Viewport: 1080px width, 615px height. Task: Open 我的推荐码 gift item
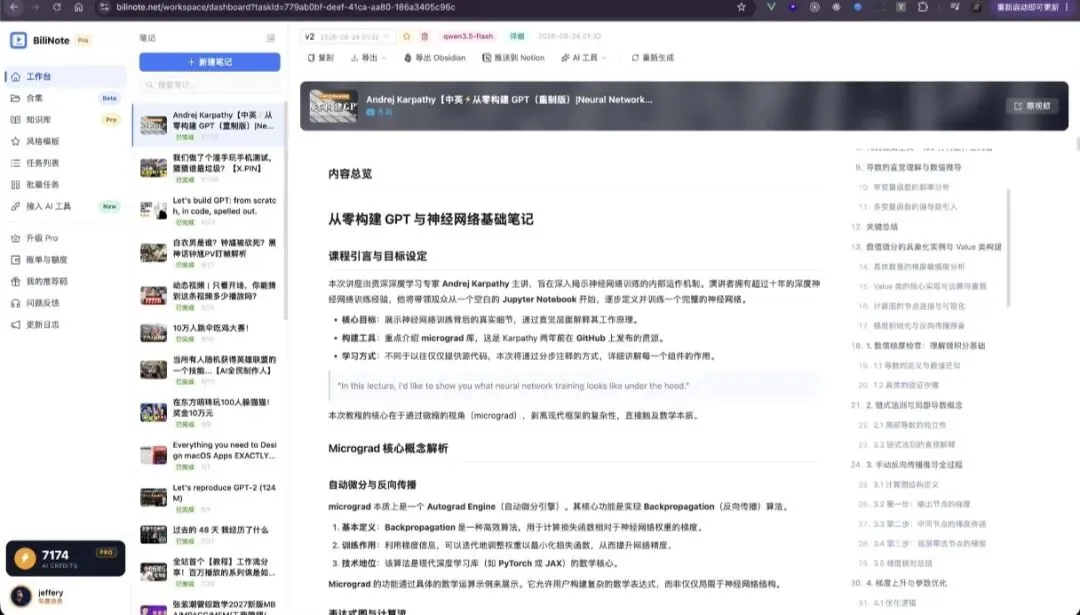(x=65, y=281)
